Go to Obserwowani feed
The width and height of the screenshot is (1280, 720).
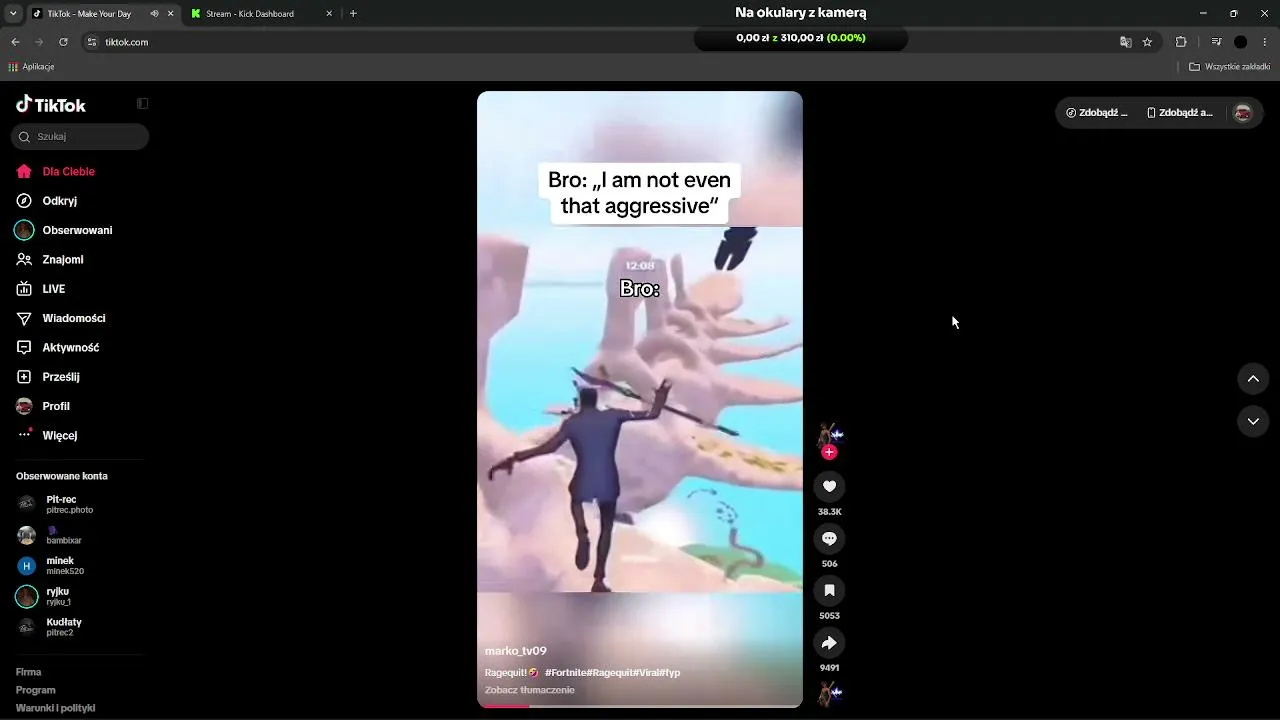(x=64, y=230)
